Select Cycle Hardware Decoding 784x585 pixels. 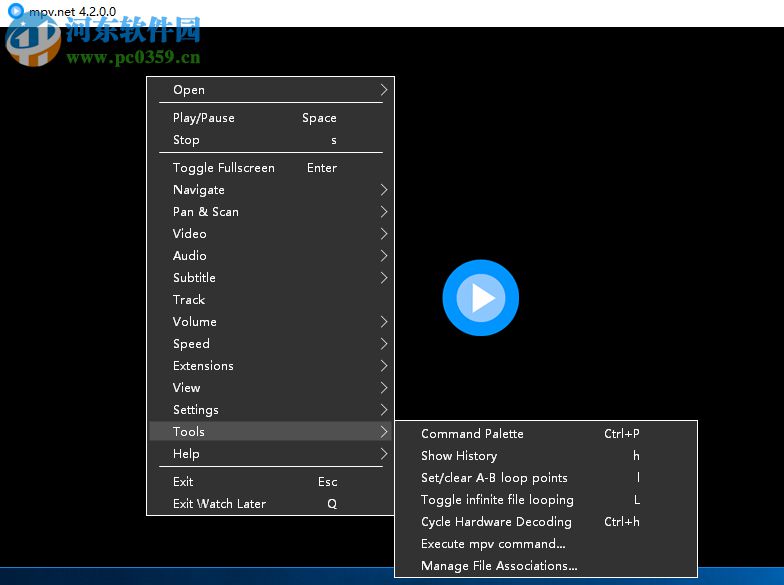tap(546, 522)
